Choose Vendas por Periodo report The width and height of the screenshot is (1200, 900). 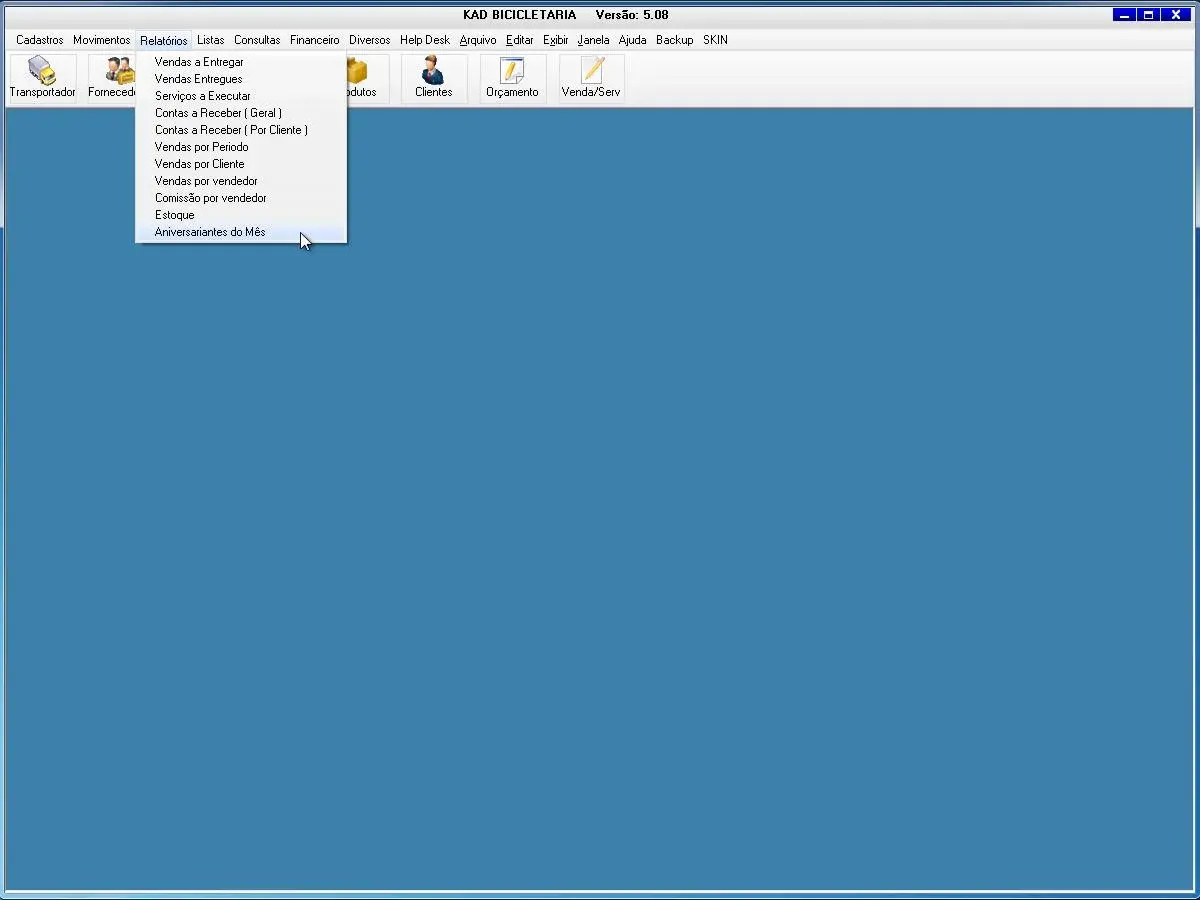click(202, 147)
